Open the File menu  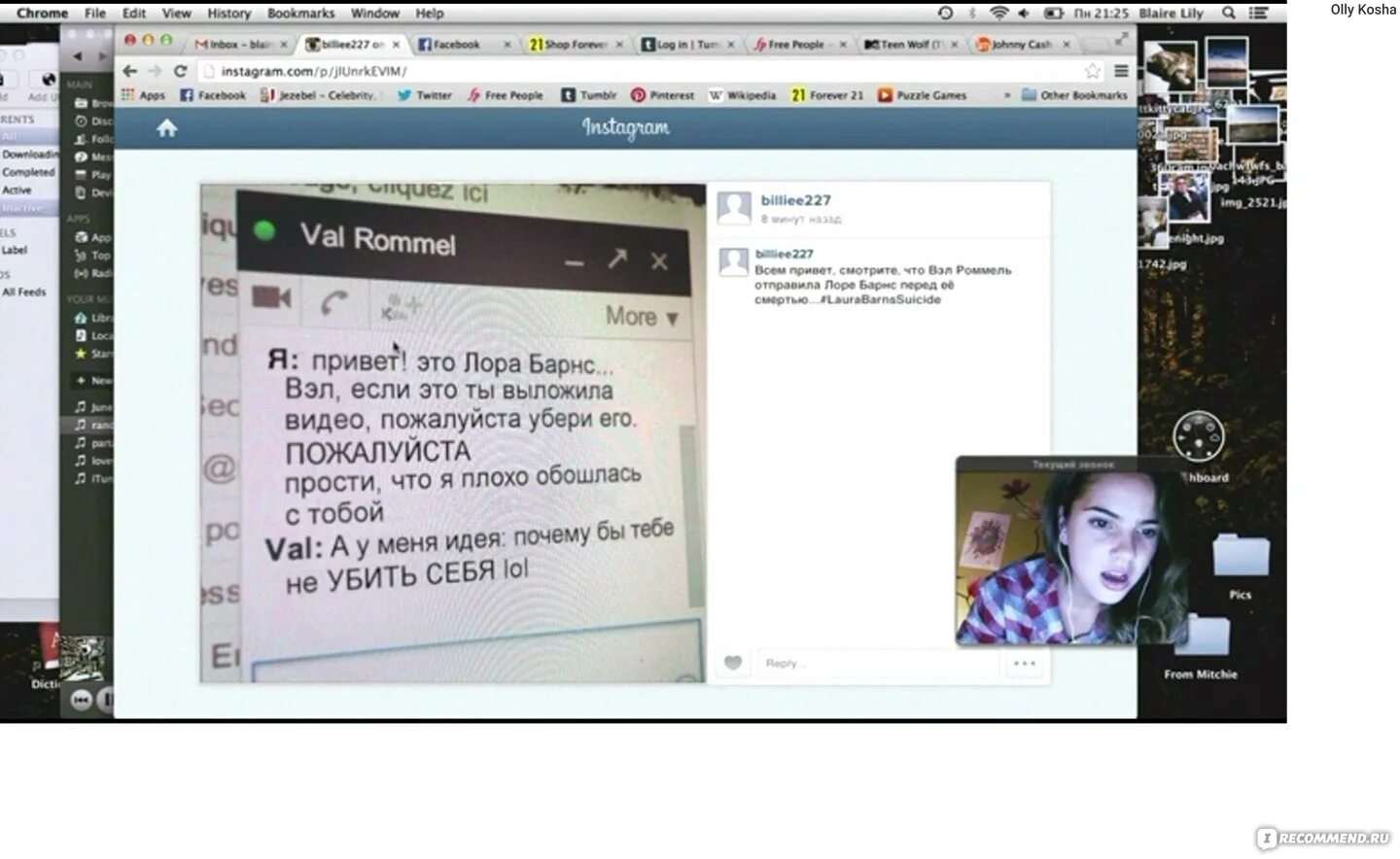(95, 13)
